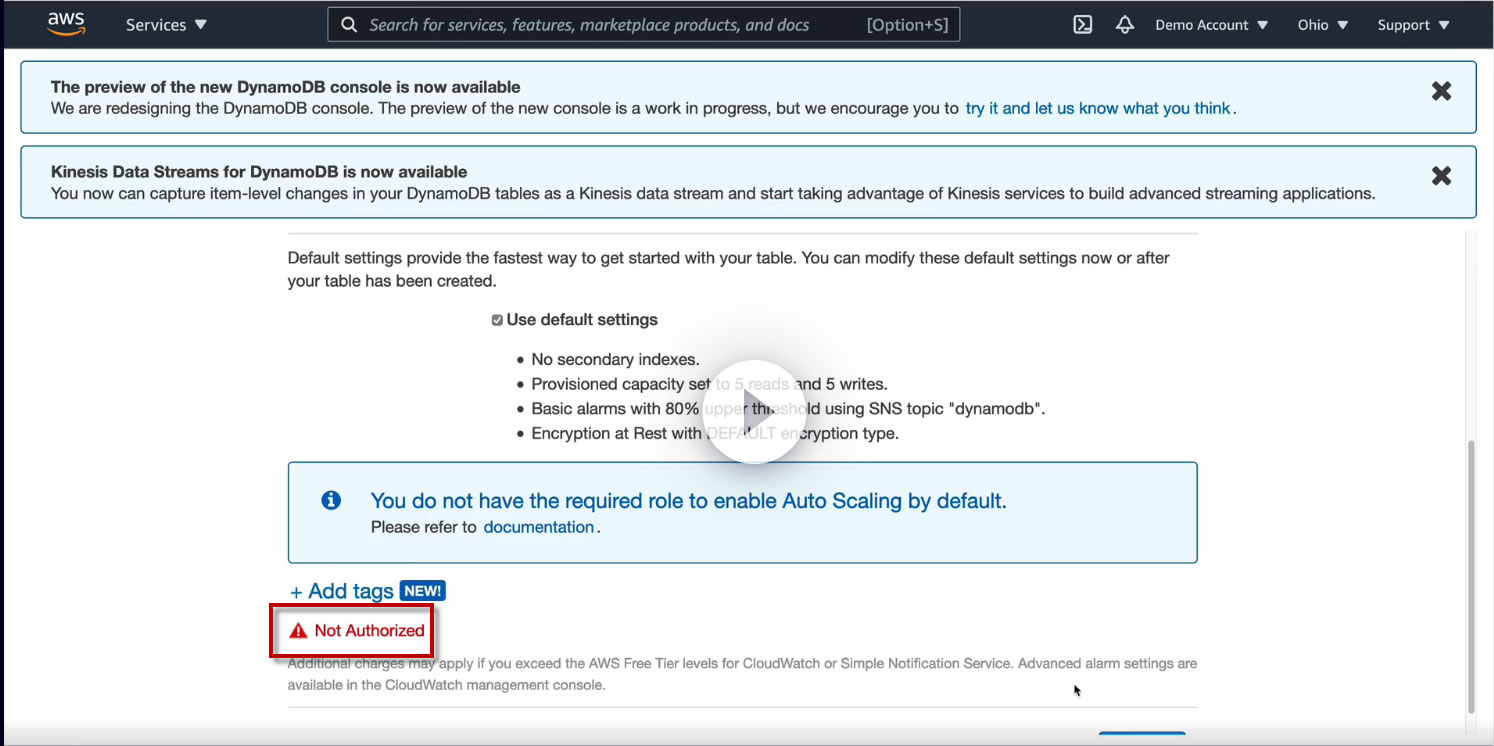
Task: Expand the Add tags section
Action: click(x=341, y=591)
